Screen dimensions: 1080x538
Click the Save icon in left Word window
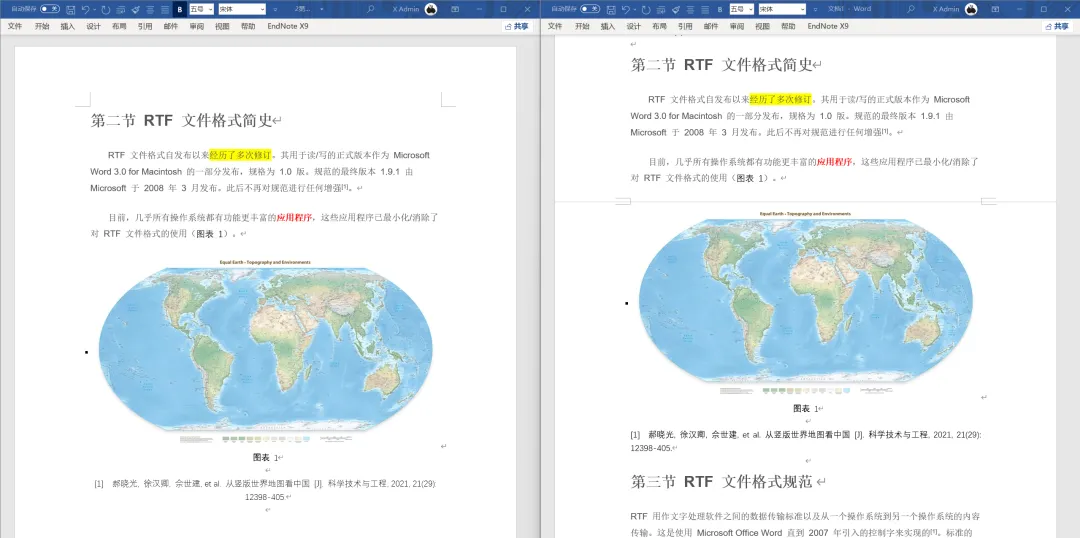tap(70, 9)
